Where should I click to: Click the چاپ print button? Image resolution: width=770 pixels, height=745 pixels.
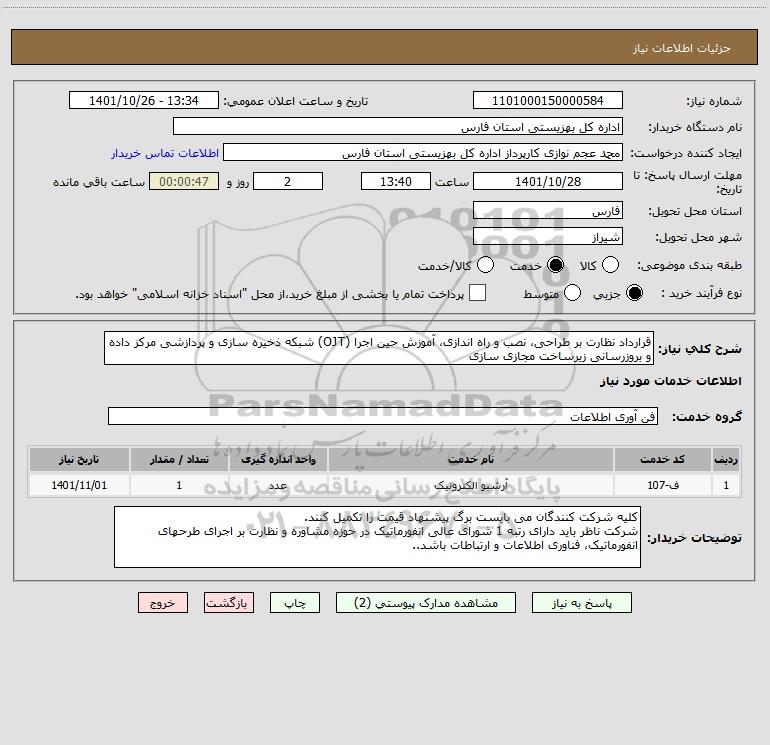(x=295, y=603)
